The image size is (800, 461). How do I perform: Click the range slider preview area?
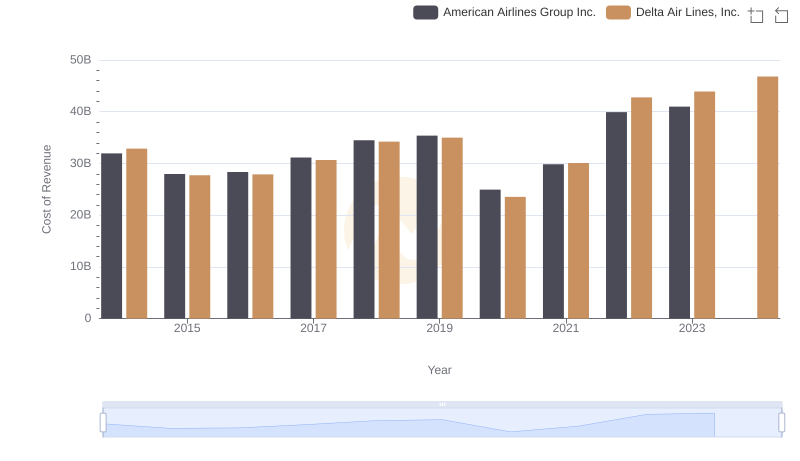pos(442,423)
